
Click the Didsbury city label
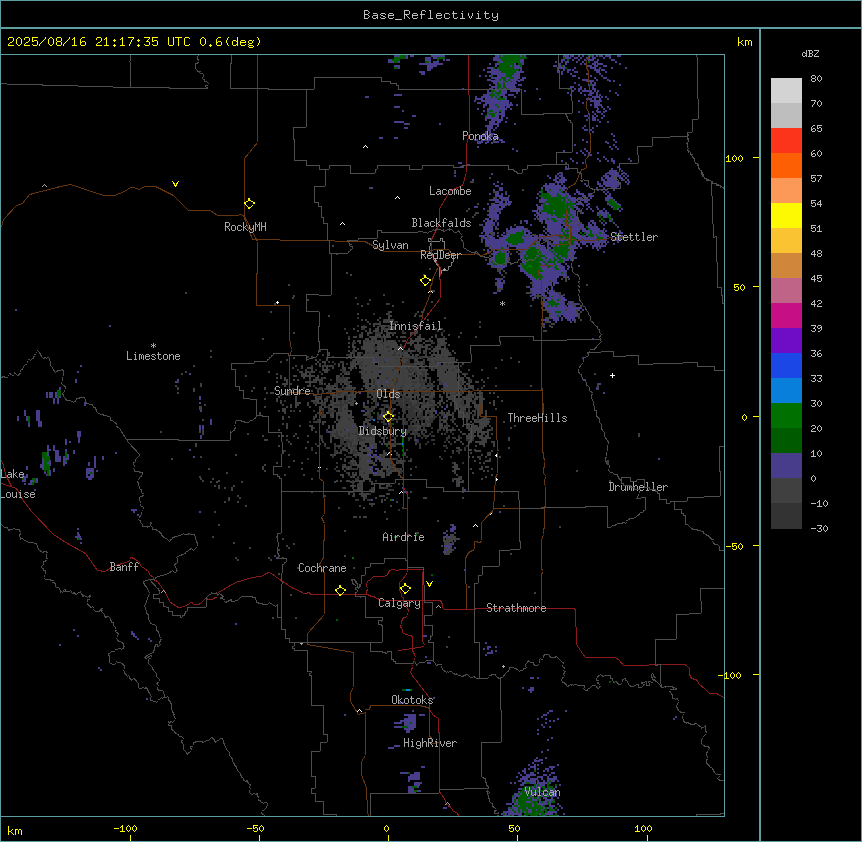[383, 431]
